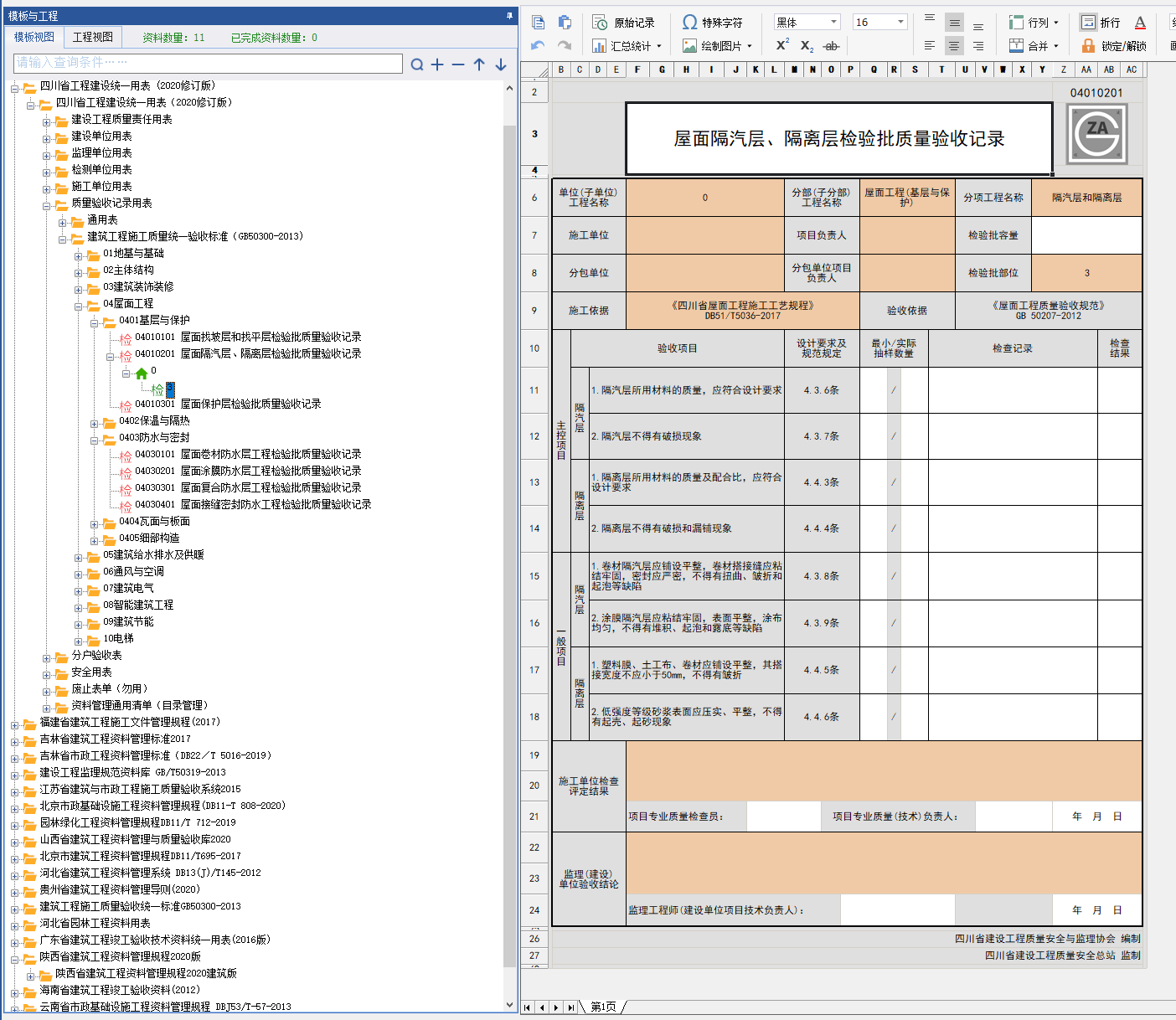Toggle vertical middle alignment
The width and height of the screenshot is (1176, 1020).
coord(954,23)
